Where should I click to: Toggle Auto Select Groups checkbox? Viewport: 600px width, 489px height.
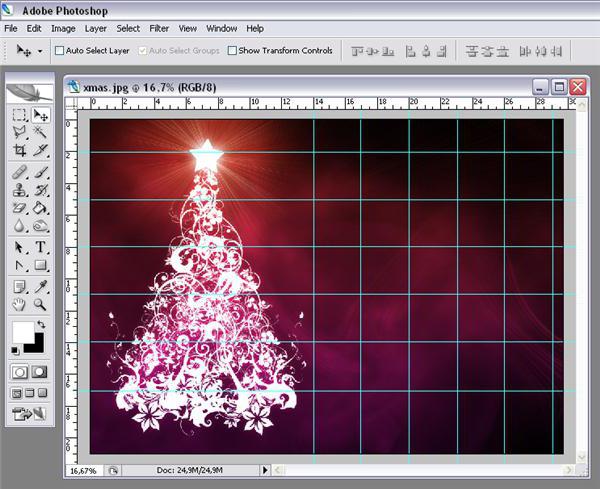point(142,51)
